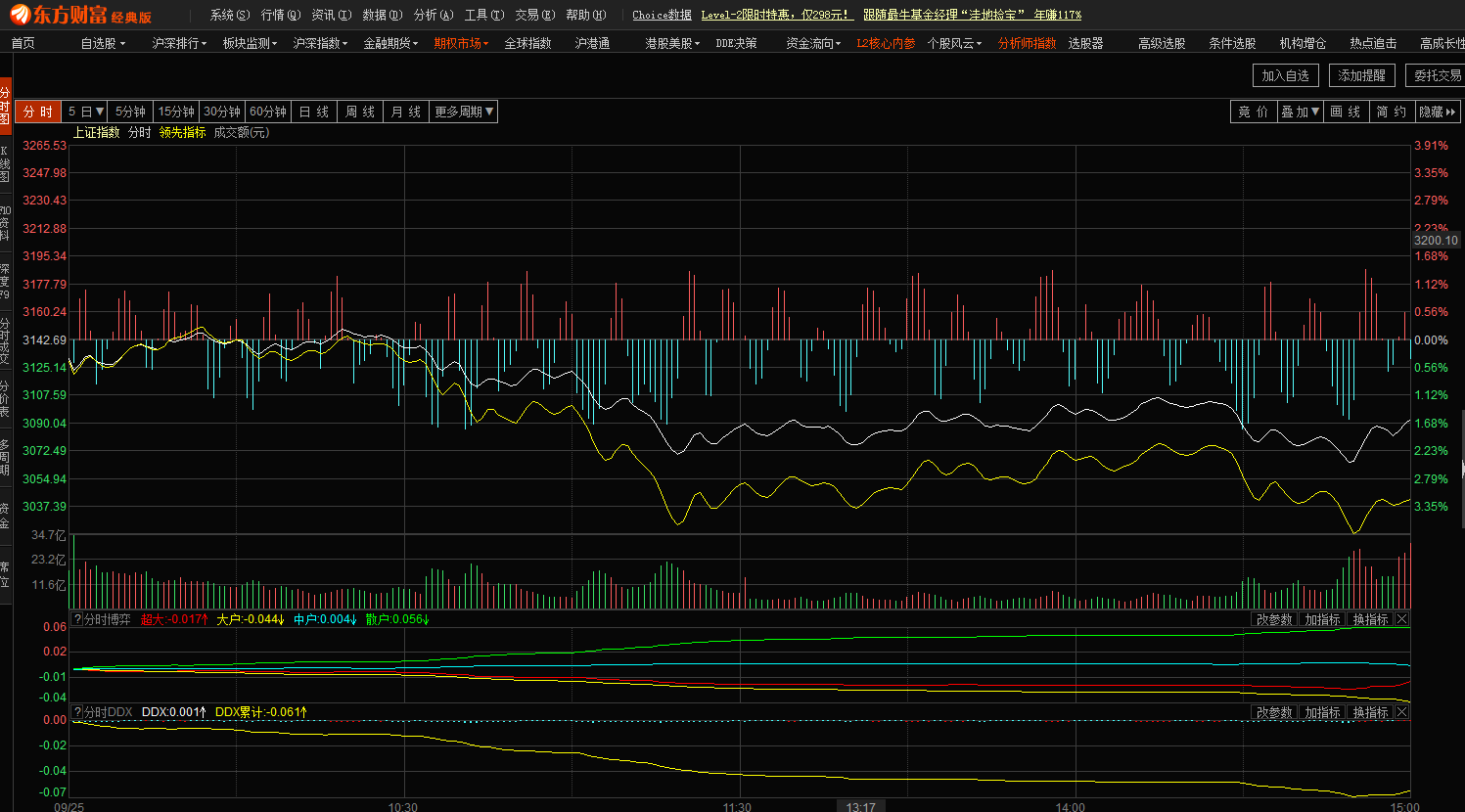Viewport: 1465px width, 812px height.
Task: Close the 分时DDX indicator panel
Action: click(1401, 712)
